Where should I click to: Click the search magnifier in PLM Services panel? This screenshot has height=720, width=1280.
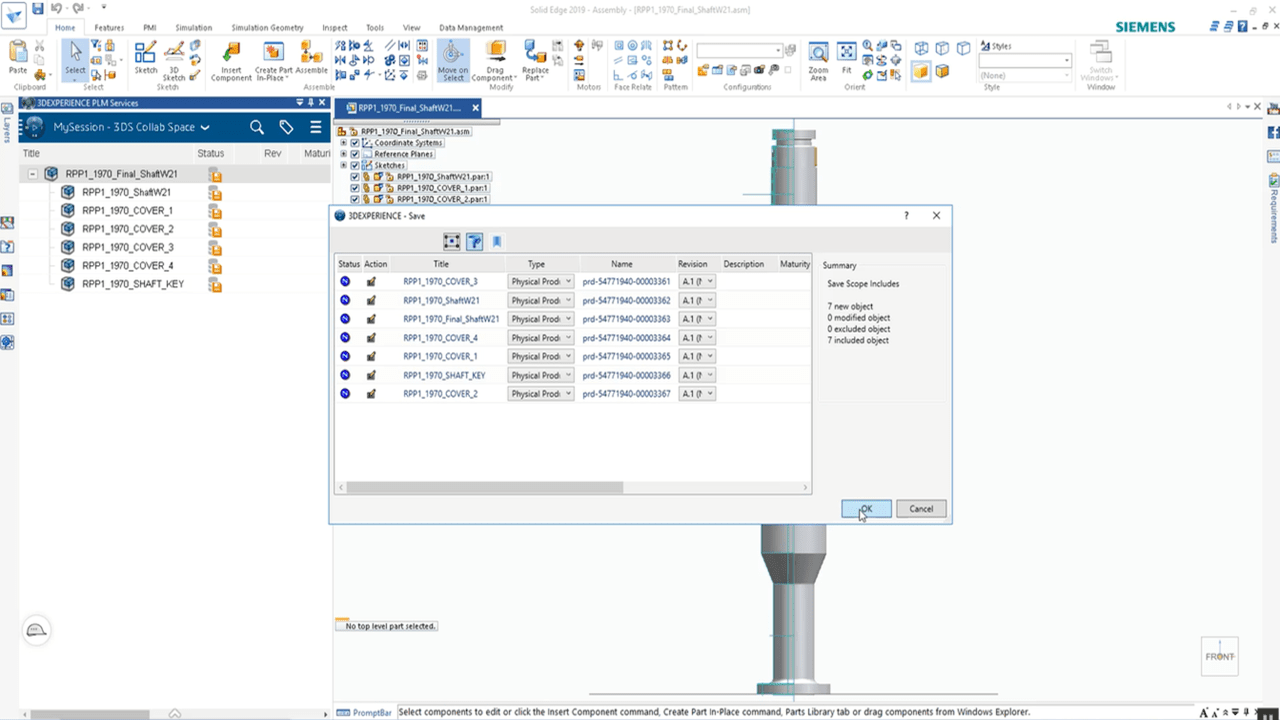point(257,127)
